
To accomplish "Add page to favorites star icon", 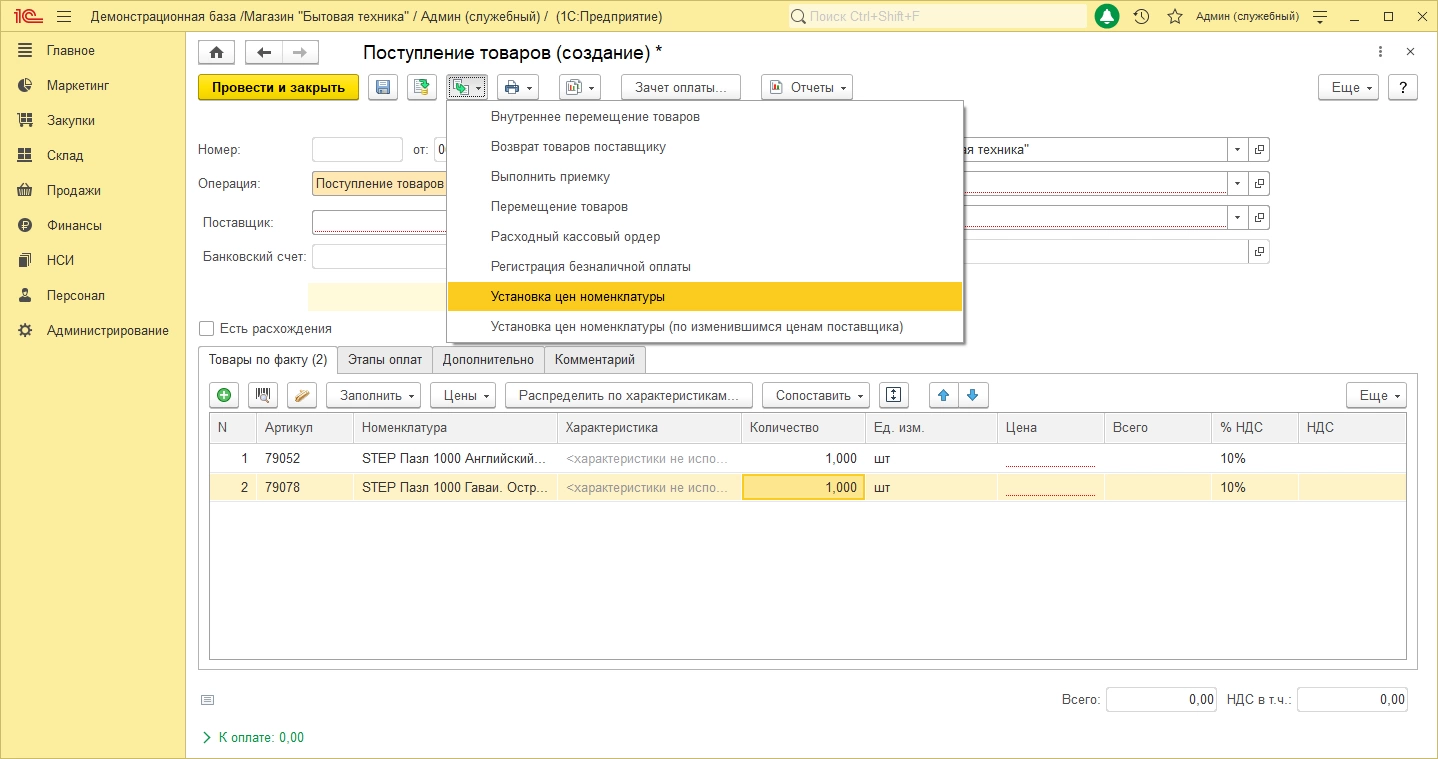I will (x=1175, y=17).
